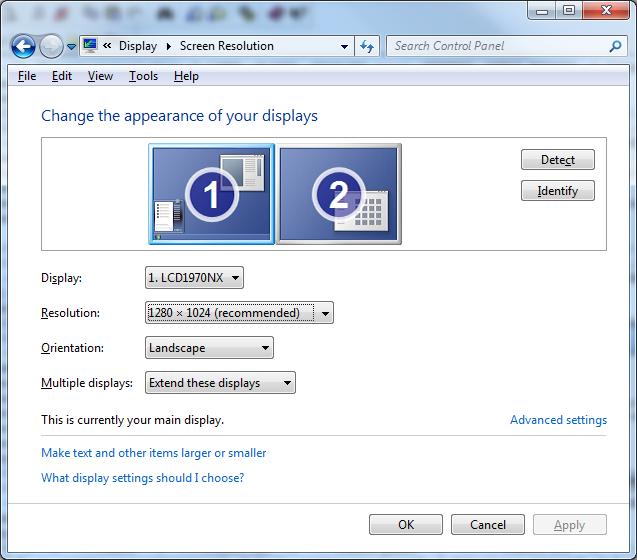Open Advanced settings link
Viewport: 637px width, 560px height.
(x=559, y=420)
